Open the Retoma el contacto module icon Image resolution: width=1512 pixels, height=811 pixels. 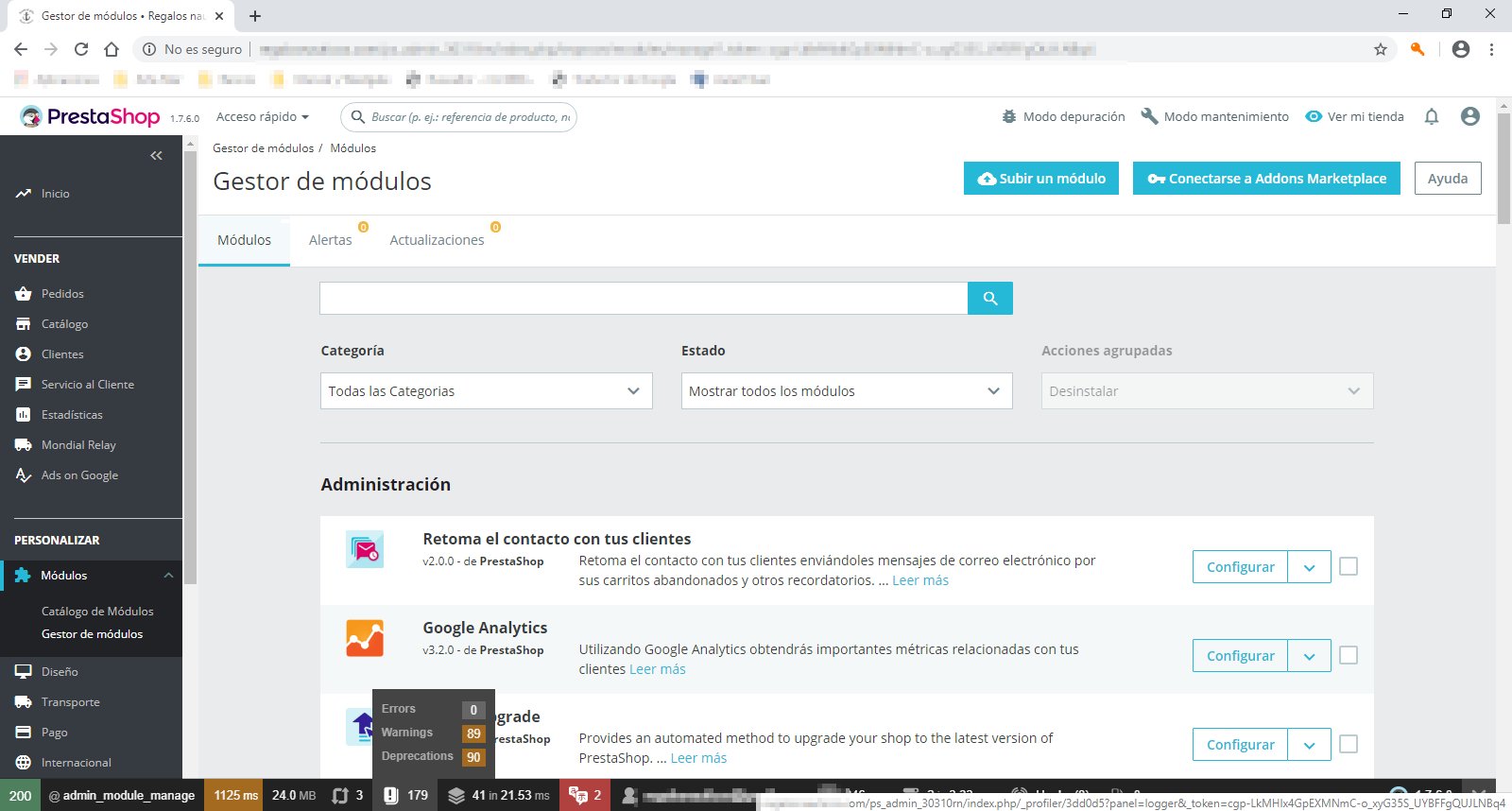(x=365, y=549)
